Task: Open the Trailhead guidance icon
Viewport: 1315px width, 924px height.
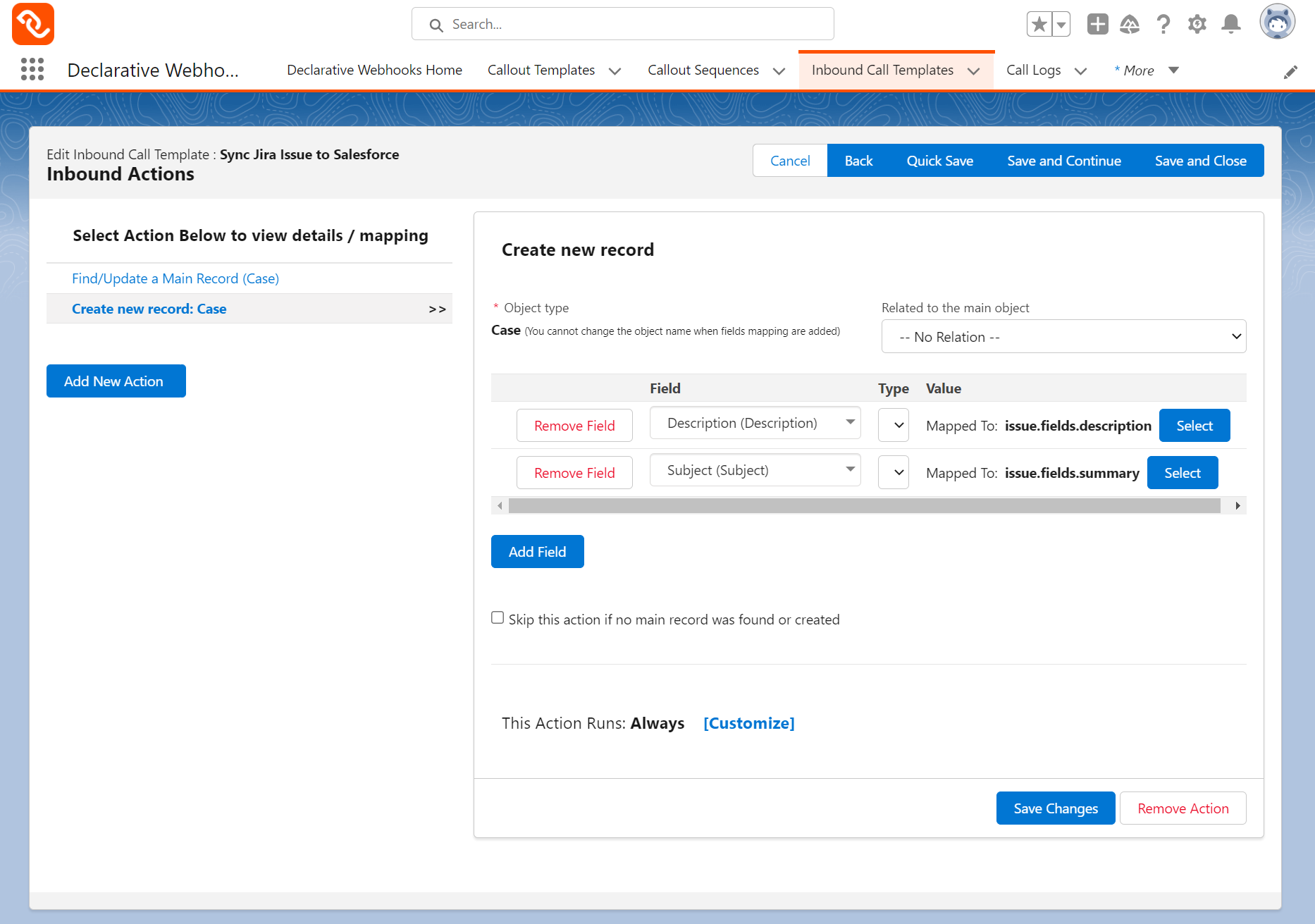Action: [x=1130, y=25]
